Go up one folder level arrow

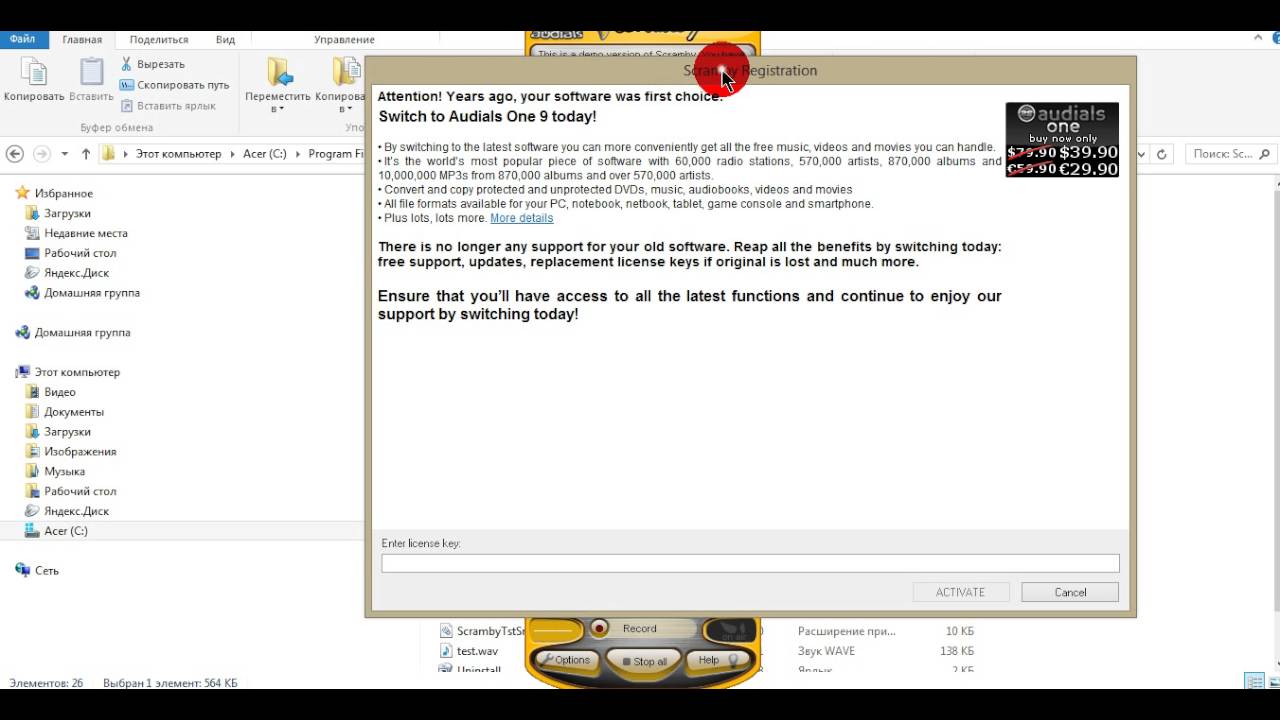click(x=86, y=154)
